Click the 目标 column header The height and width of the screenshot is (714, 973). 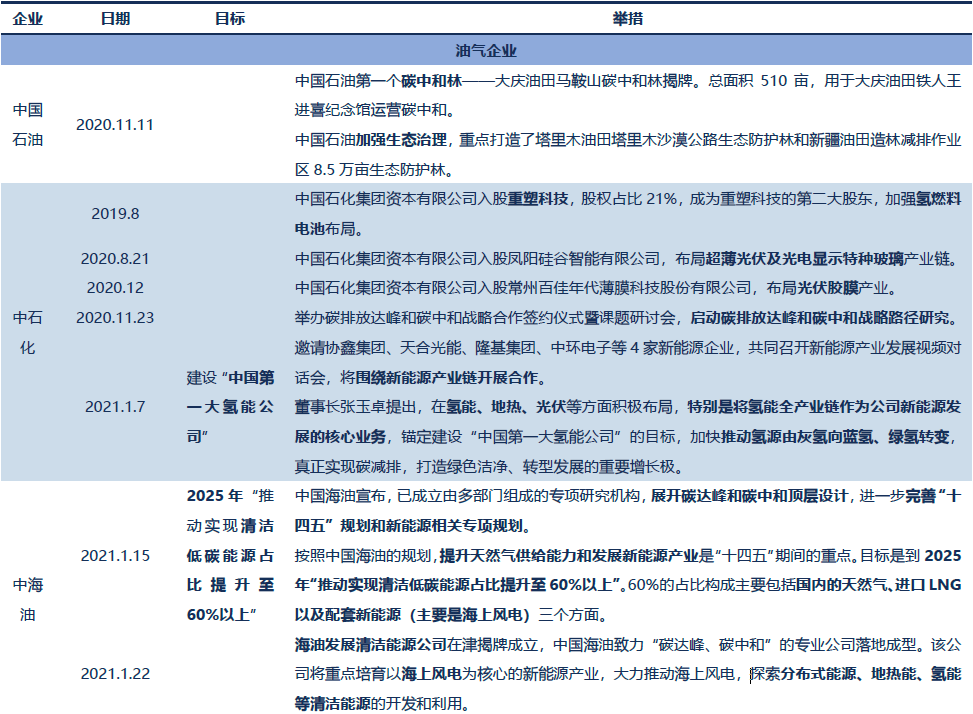pyautogui.click(x=230, y=19)
